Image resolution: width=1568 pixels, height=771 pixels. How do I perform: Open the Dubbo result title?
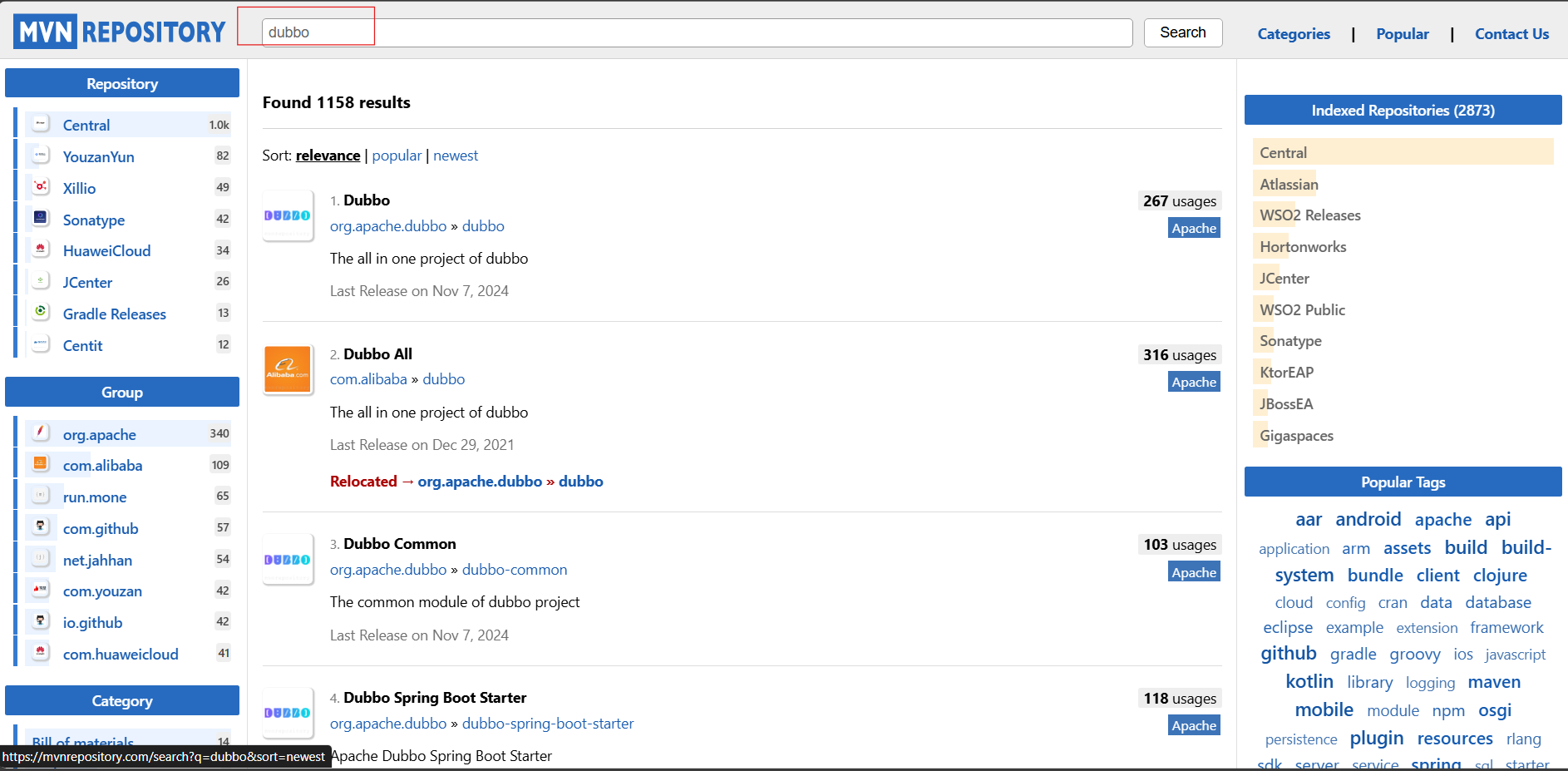tap(367, 200)
